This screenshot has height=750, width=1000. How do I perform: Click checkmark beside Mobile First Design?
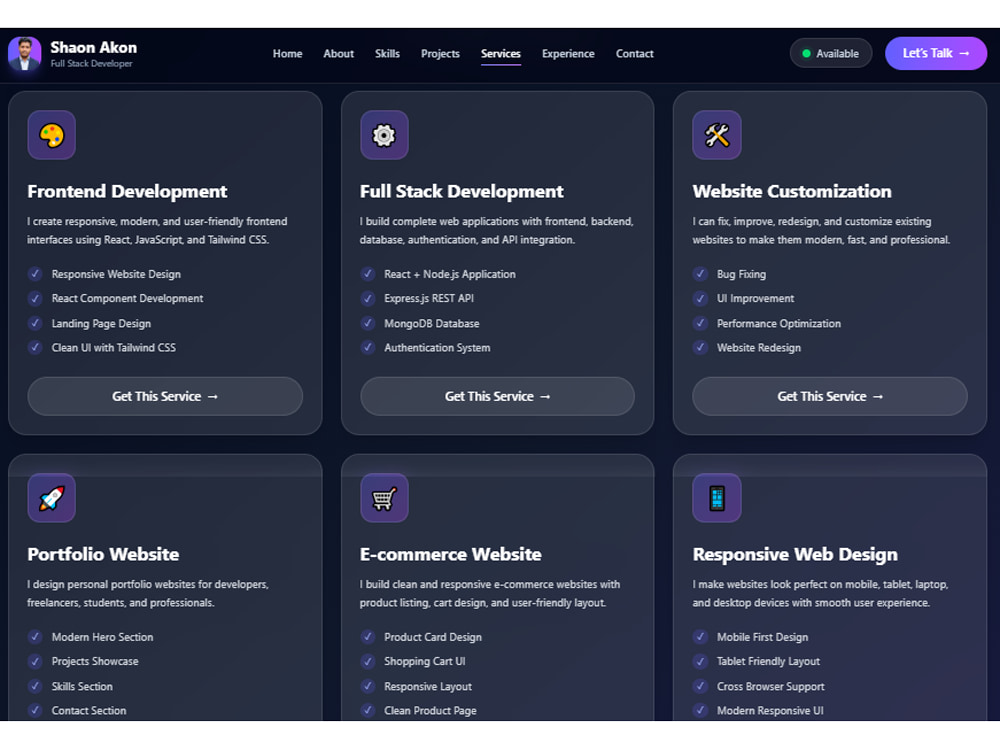700,636
